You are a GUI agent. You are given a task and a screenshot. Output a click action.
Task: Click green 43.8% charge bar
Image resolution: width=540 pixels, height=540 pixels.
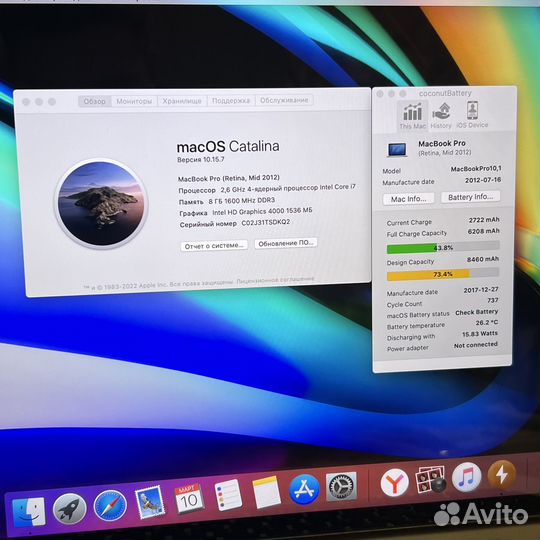click(x=443, y=248)
